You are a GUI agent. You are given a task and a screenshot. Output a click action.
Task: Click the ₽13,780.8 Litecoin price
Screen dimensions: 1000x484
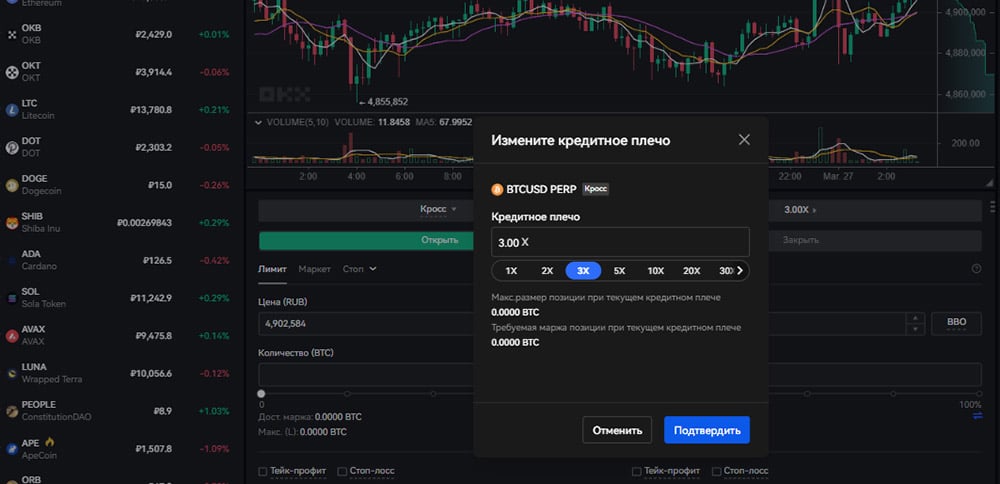click(x=151, y=110)
